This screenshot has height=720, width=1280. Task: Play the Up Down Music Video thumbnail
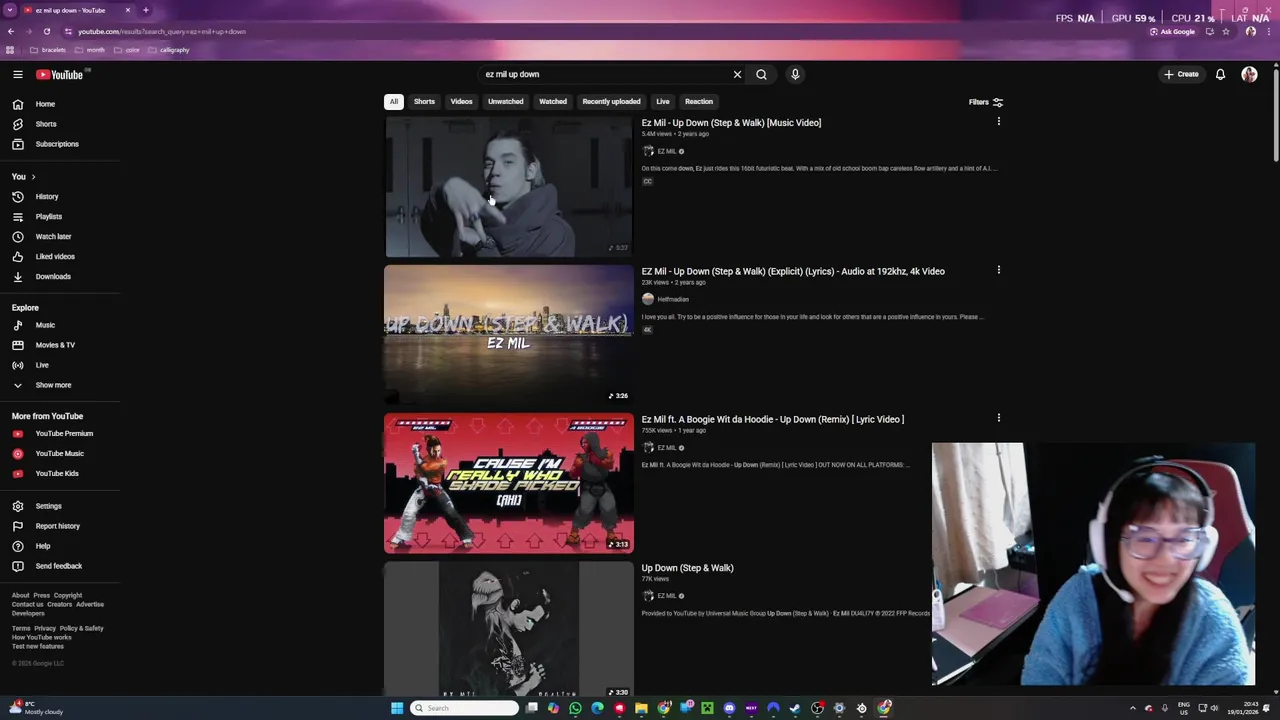pyautogui.click(x=509, y=187)
